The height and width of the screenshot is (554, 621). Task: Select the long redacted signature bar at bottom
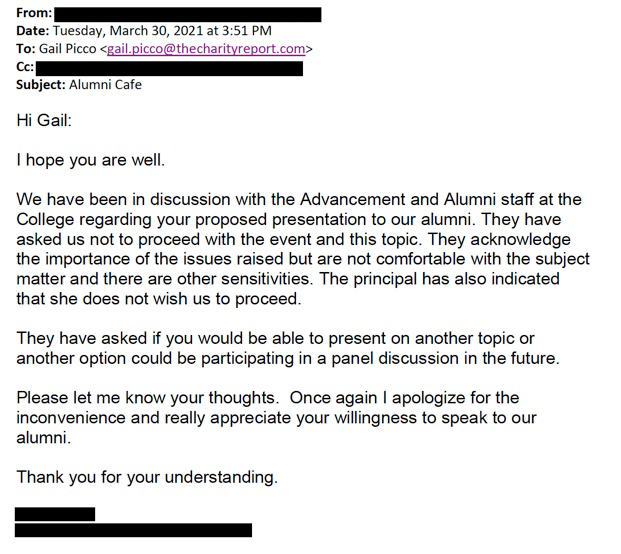[133, 530]
